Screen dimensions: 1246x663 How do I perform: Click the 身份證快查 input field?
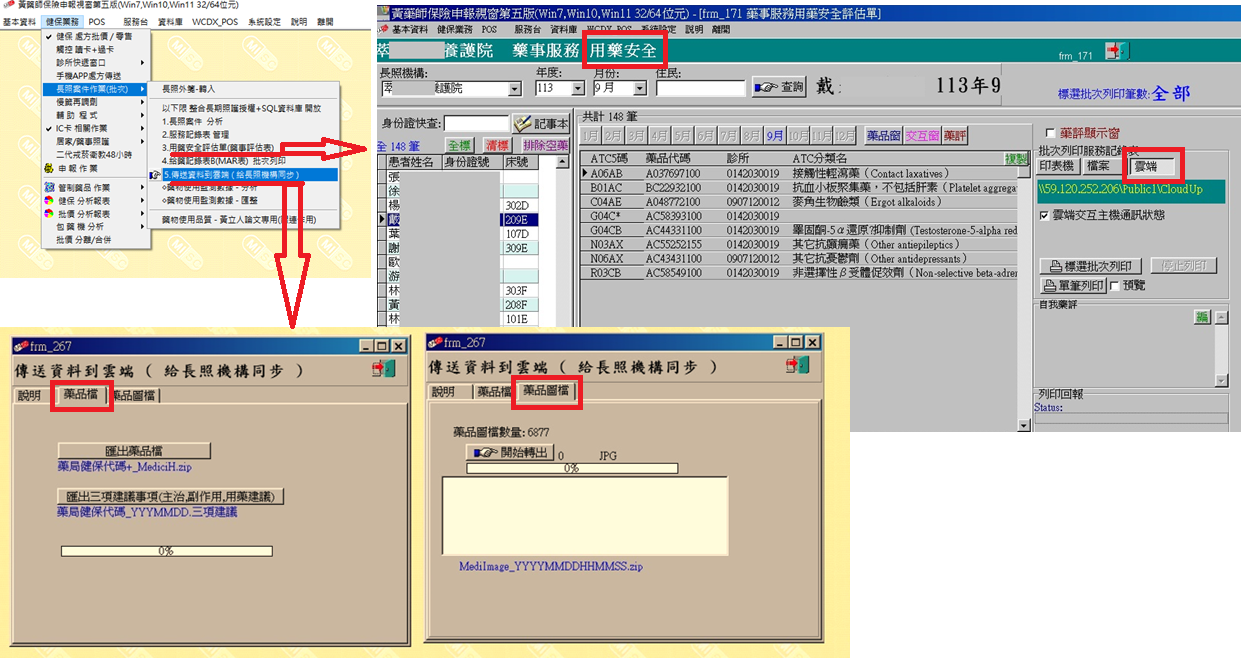(x=476, y=123)
